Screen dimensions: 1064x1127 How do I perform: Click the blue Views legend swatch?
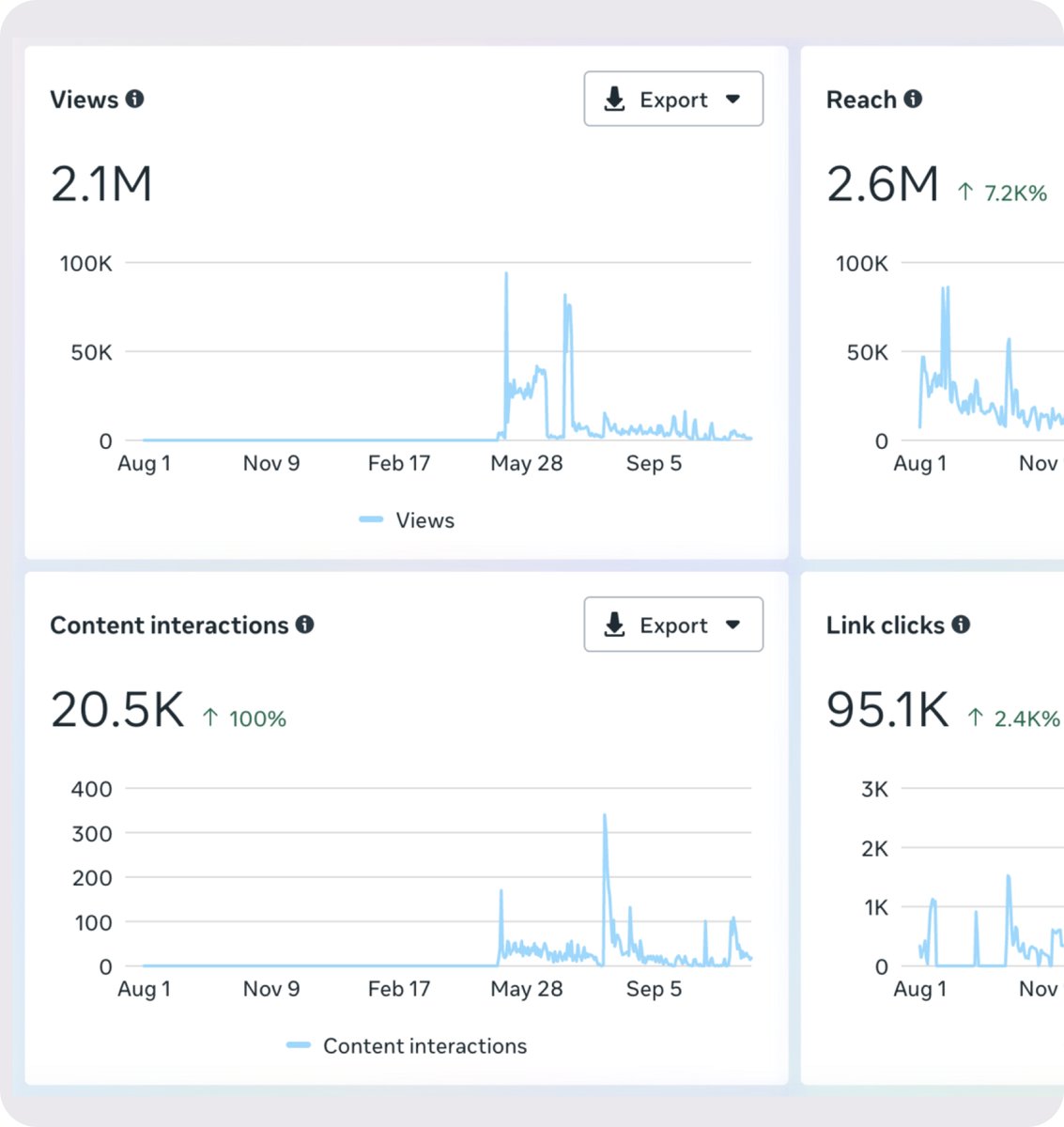pyautogui.click(x=371, y=519)
